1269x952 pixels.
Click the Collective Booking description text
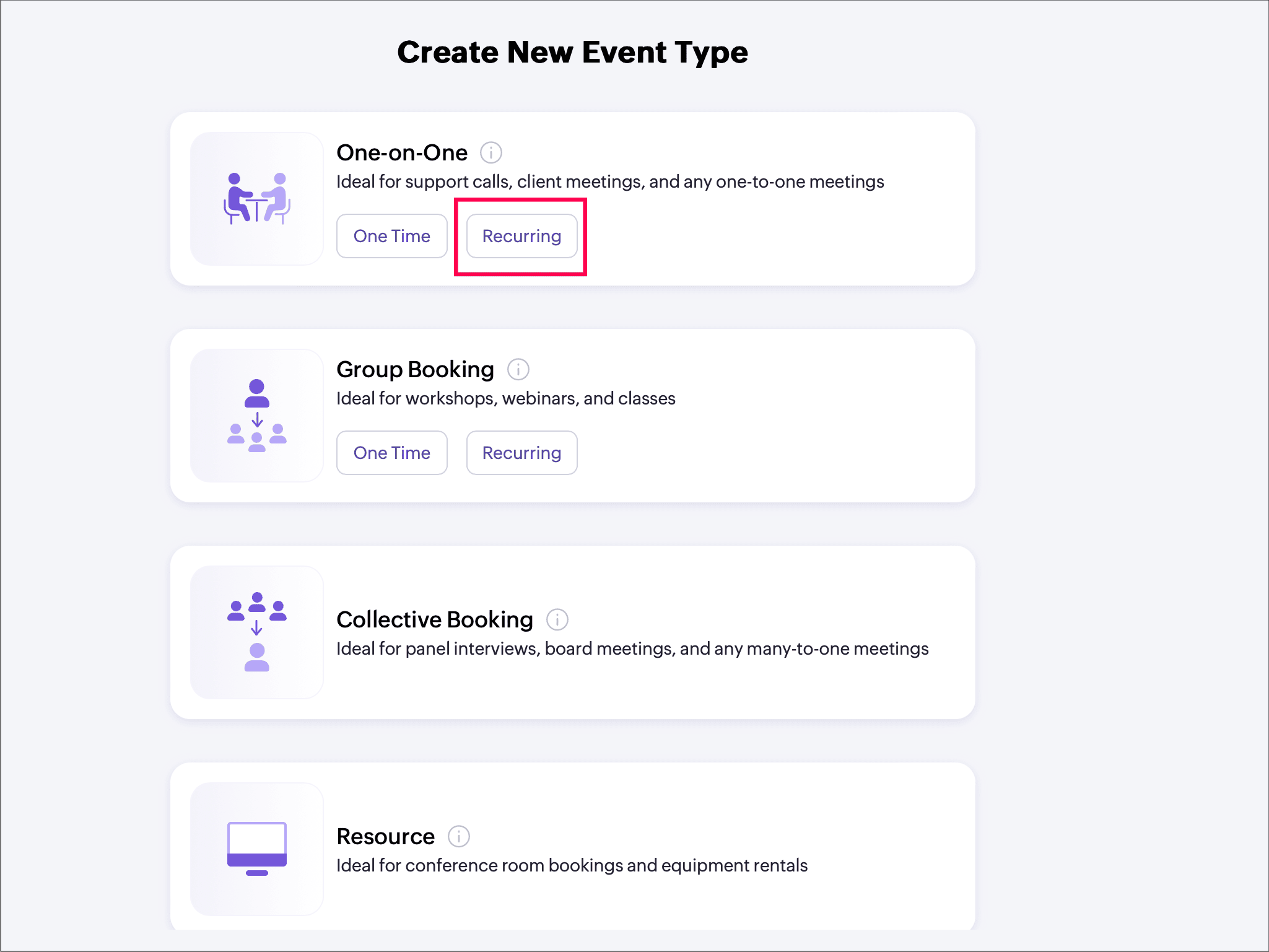pos(632,649)
